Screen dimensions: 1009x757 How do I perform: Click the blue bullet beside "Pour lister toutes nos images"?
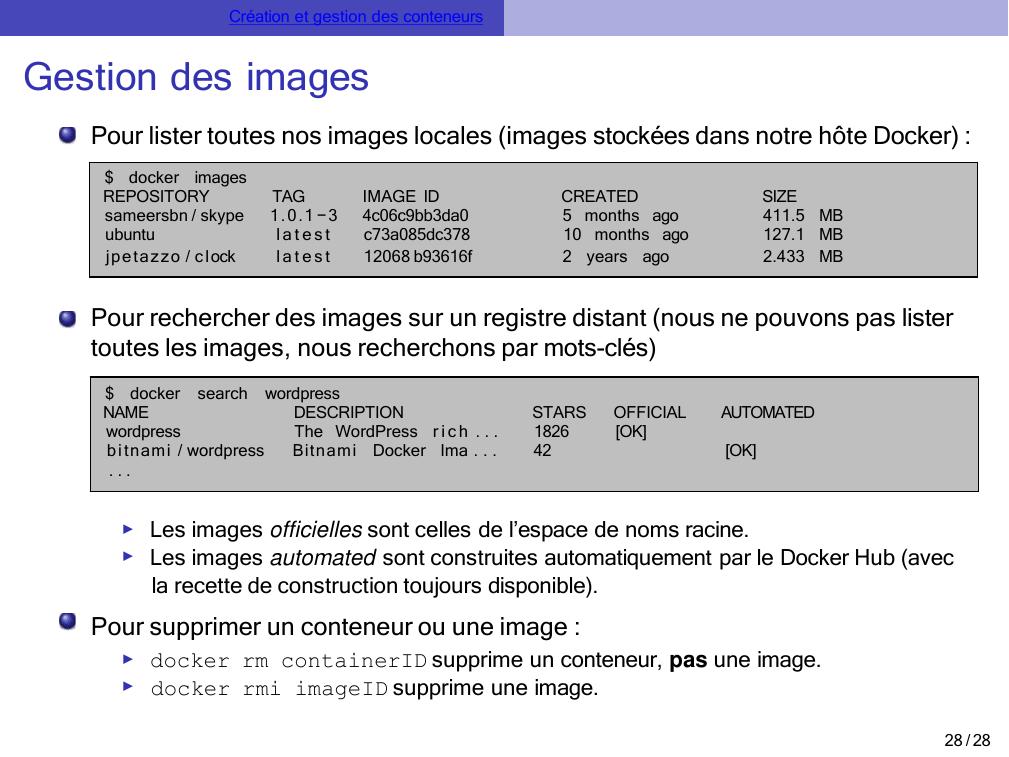coord(67,135)
